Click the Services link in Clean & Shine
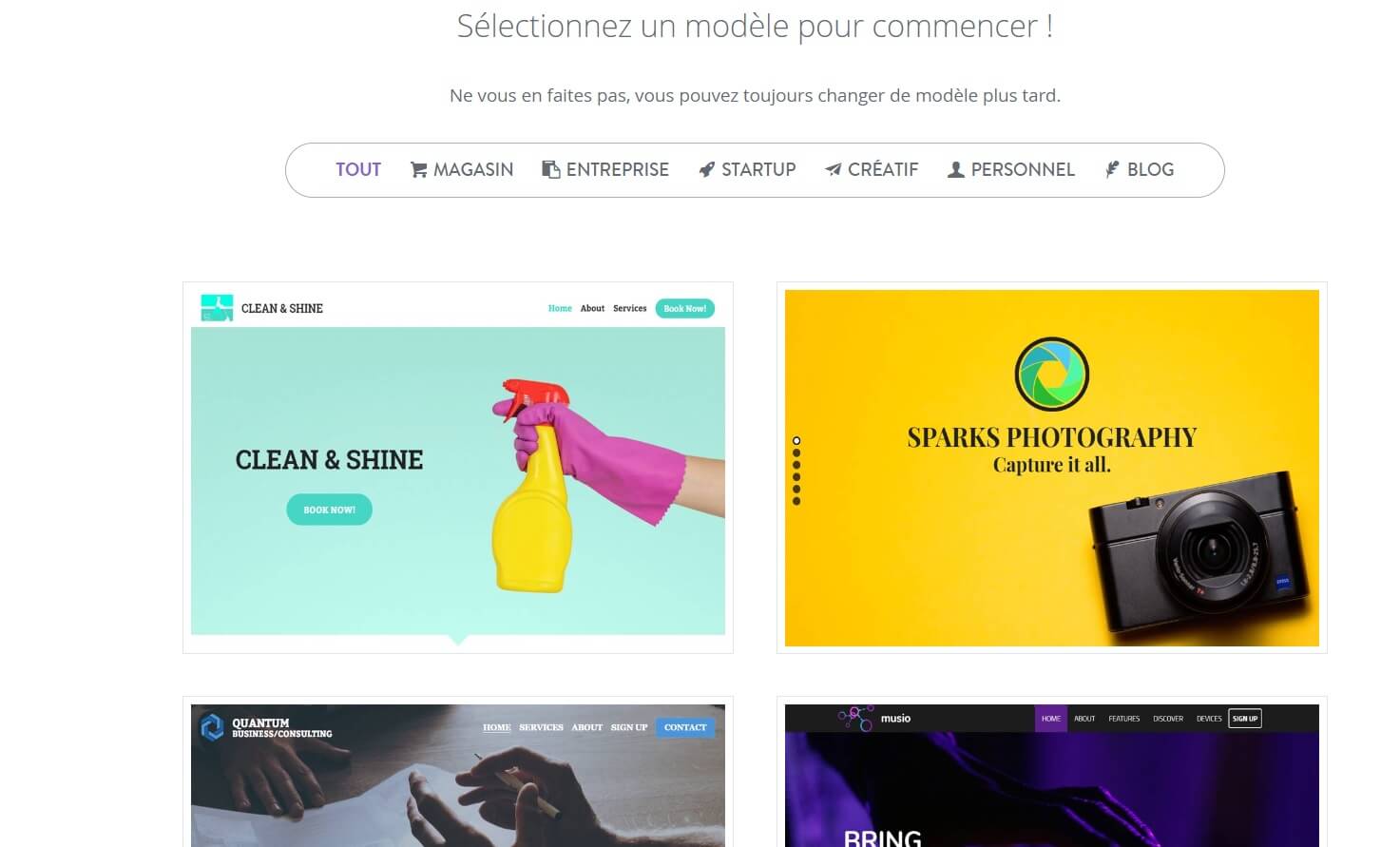This screenshot has height=847, width=1400. click(x=629, y=308)
